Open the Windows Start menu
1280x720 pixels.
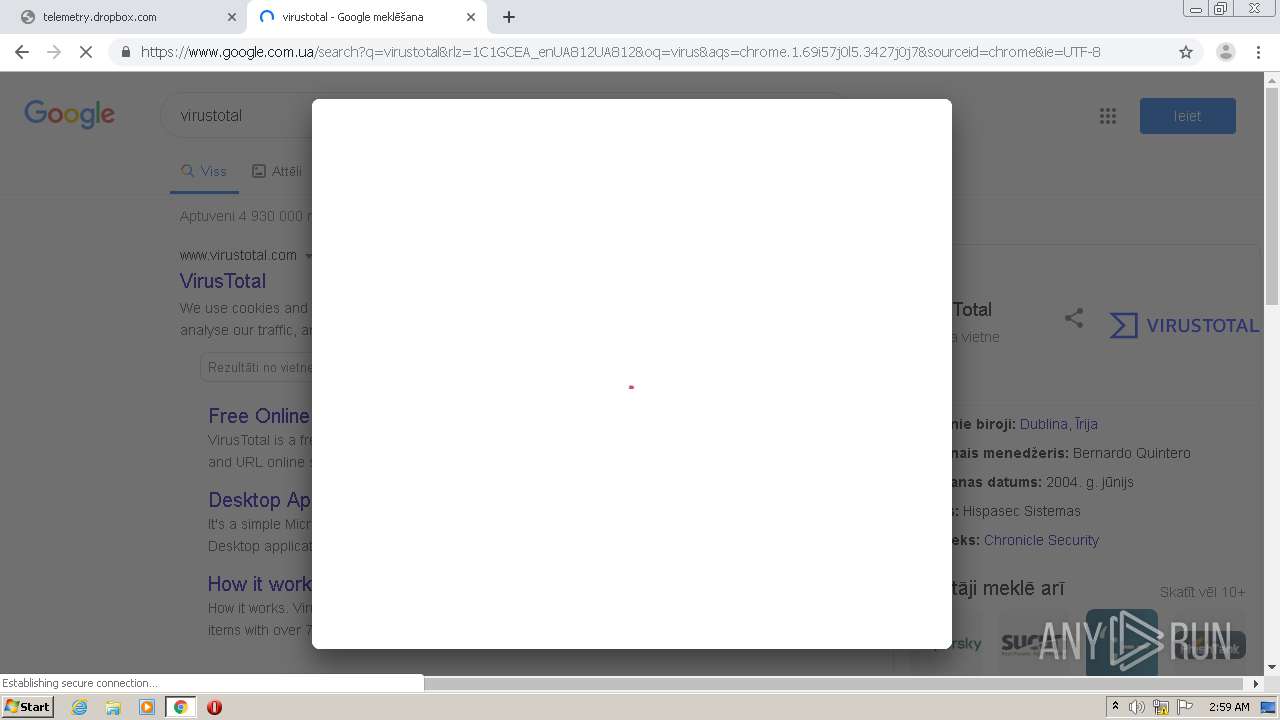[27, 706]
